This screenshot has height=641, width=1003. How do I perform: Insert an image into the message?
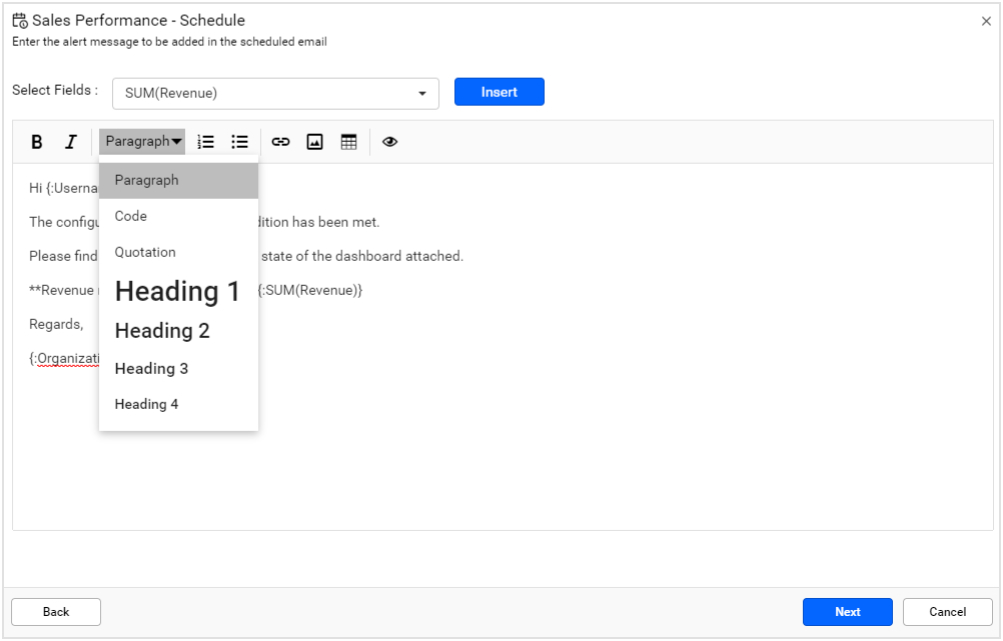click(x=315, y=141)
